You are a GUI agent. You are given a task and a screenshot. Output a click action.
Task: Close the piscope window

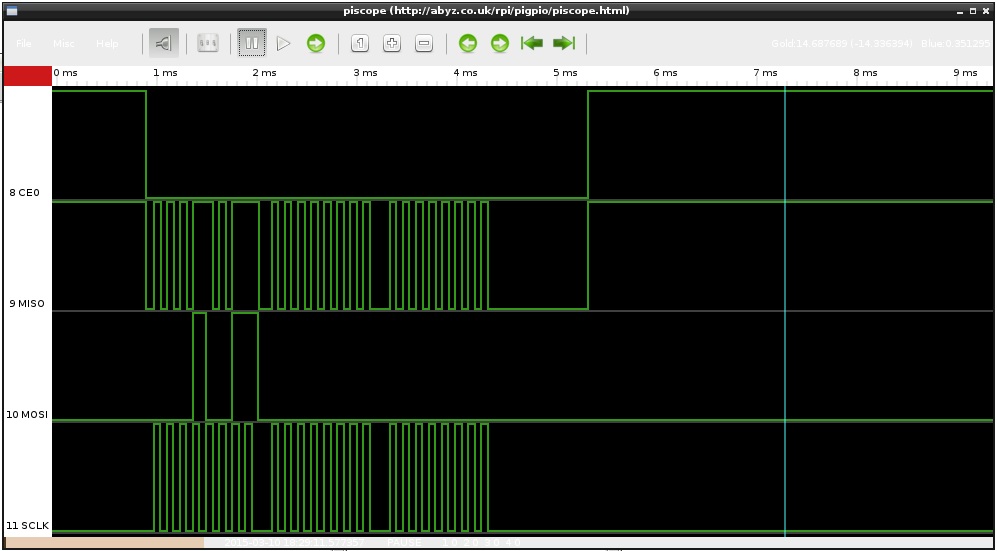pos(986,11)
